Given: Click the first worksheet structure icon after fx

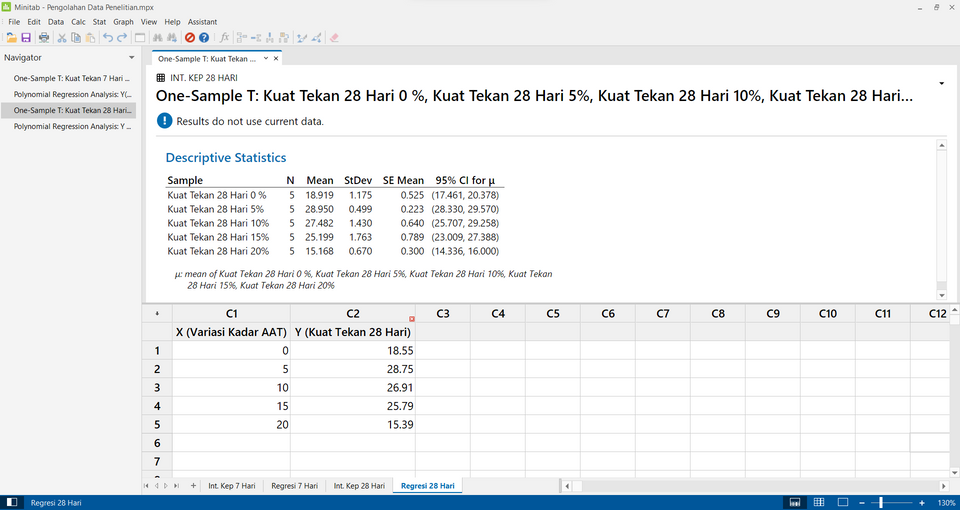Looking at the screenshot, I should point(241,37).
